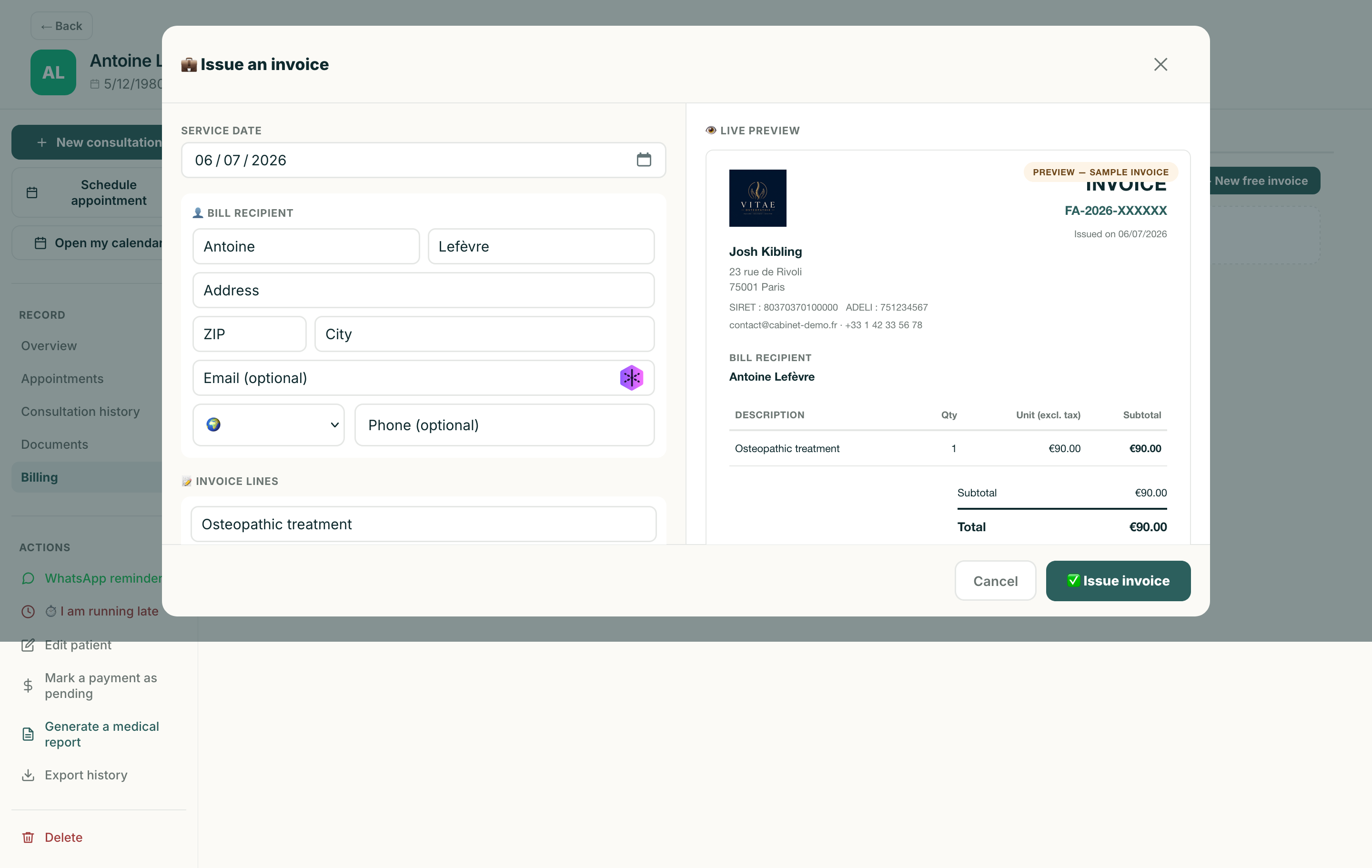The height and width of the screenshot is (868, 1372).
Task: Focus the ZIP input field
Action: coord(250,334)
